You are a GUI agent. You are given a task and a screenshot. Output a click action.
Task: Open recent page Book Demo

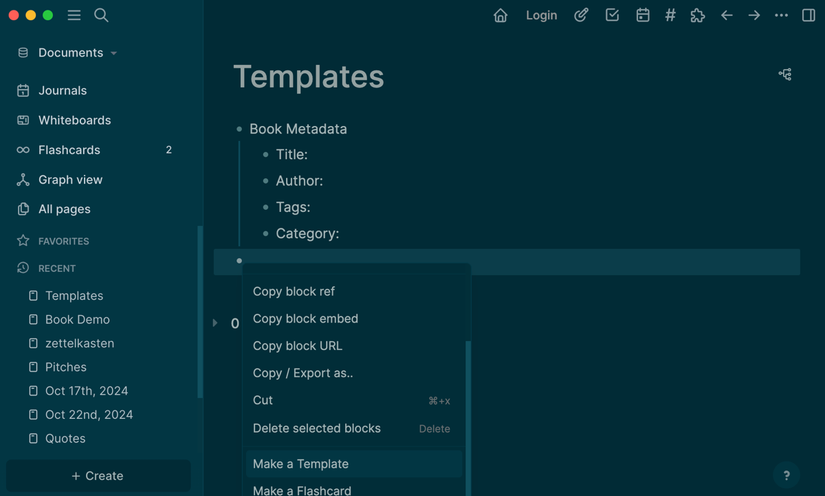coord(77,319)
